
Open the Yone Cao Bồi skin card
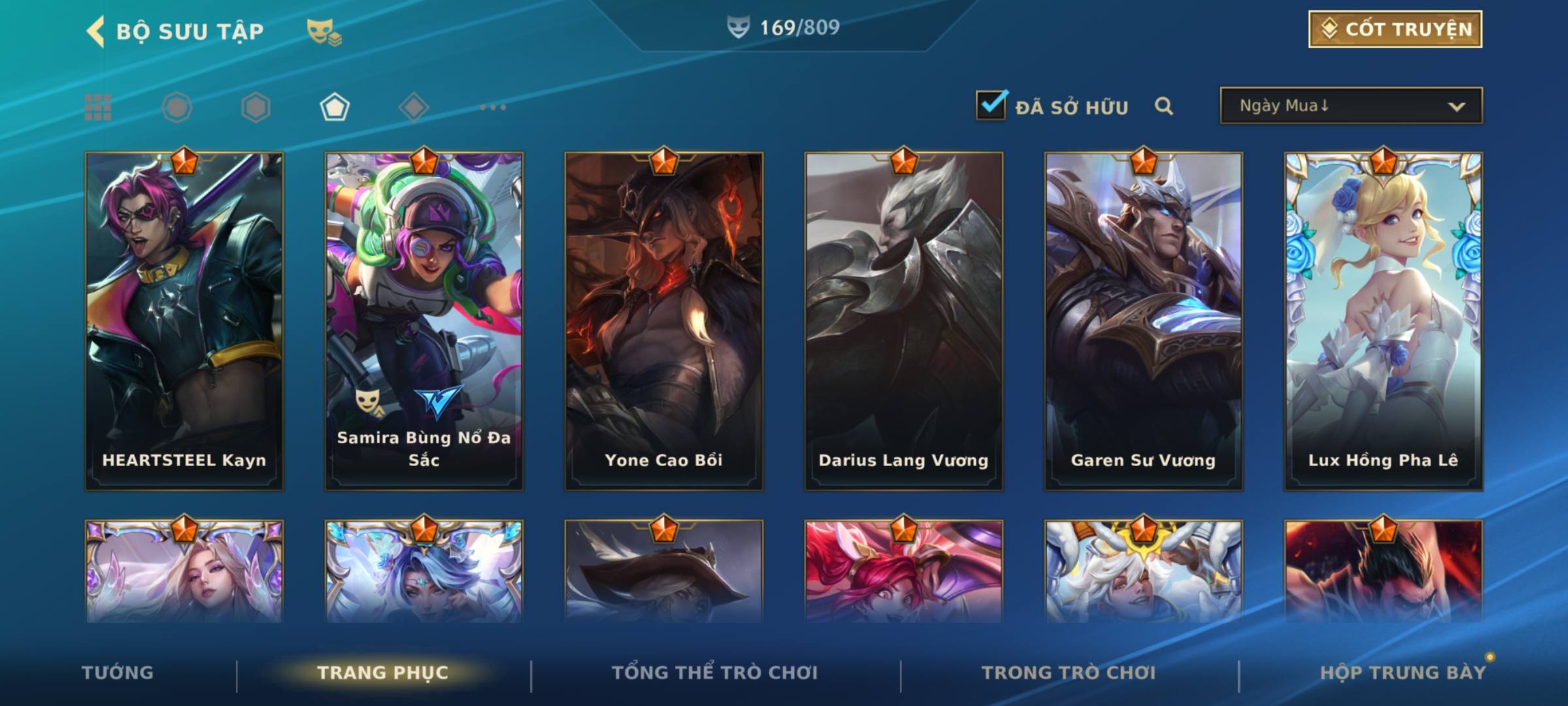664,321
